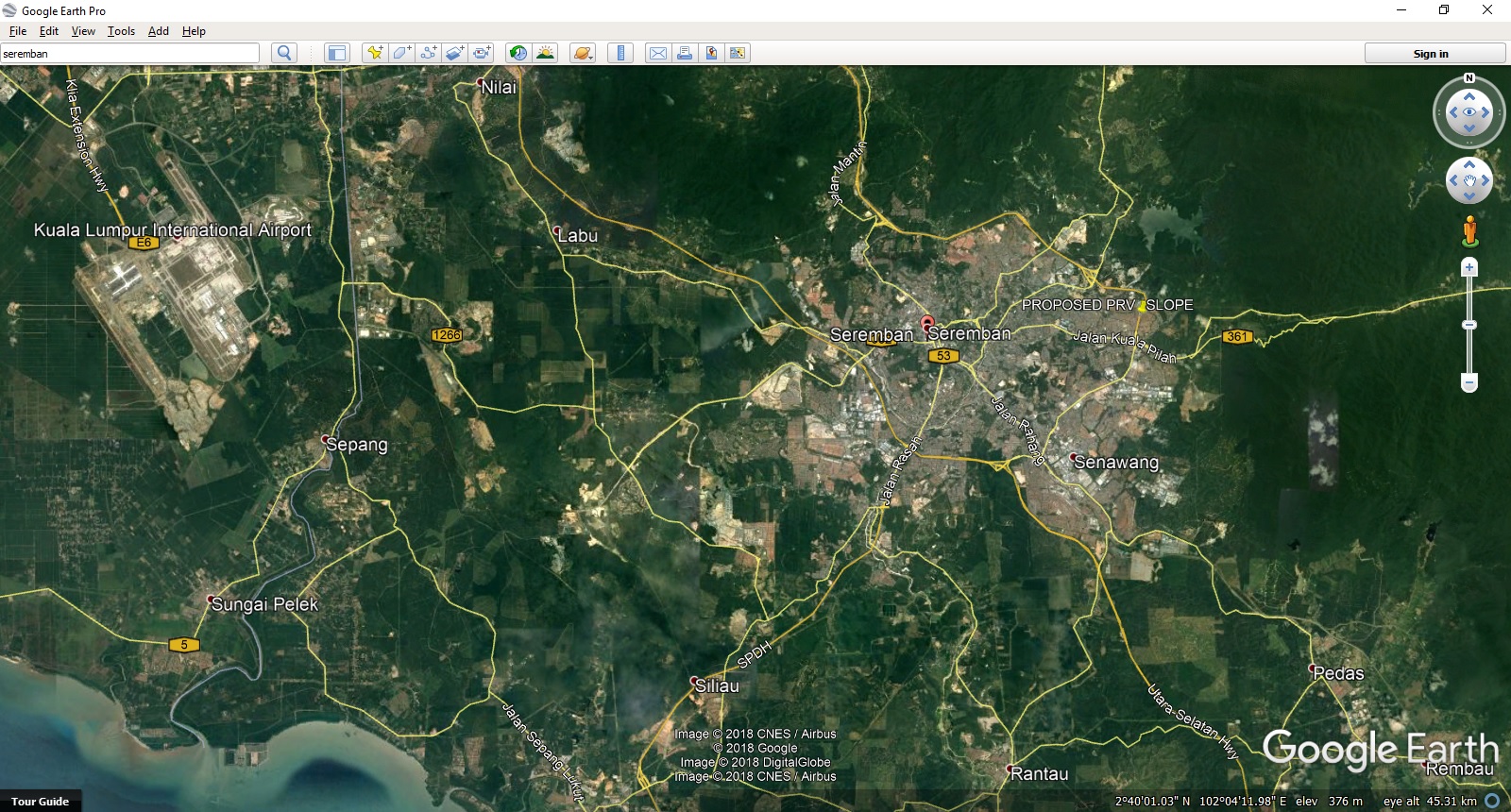The height and width of the screenshot is (812, 1511).
Task: Zoom in with the plus button
Action: pyautogui.click(x=1469, y=268)
